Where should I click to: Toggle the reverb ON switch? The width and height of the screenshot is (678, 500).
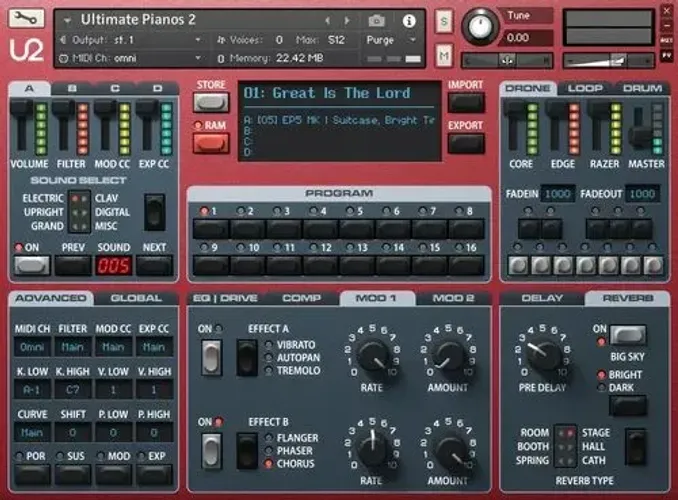[628, 335]
